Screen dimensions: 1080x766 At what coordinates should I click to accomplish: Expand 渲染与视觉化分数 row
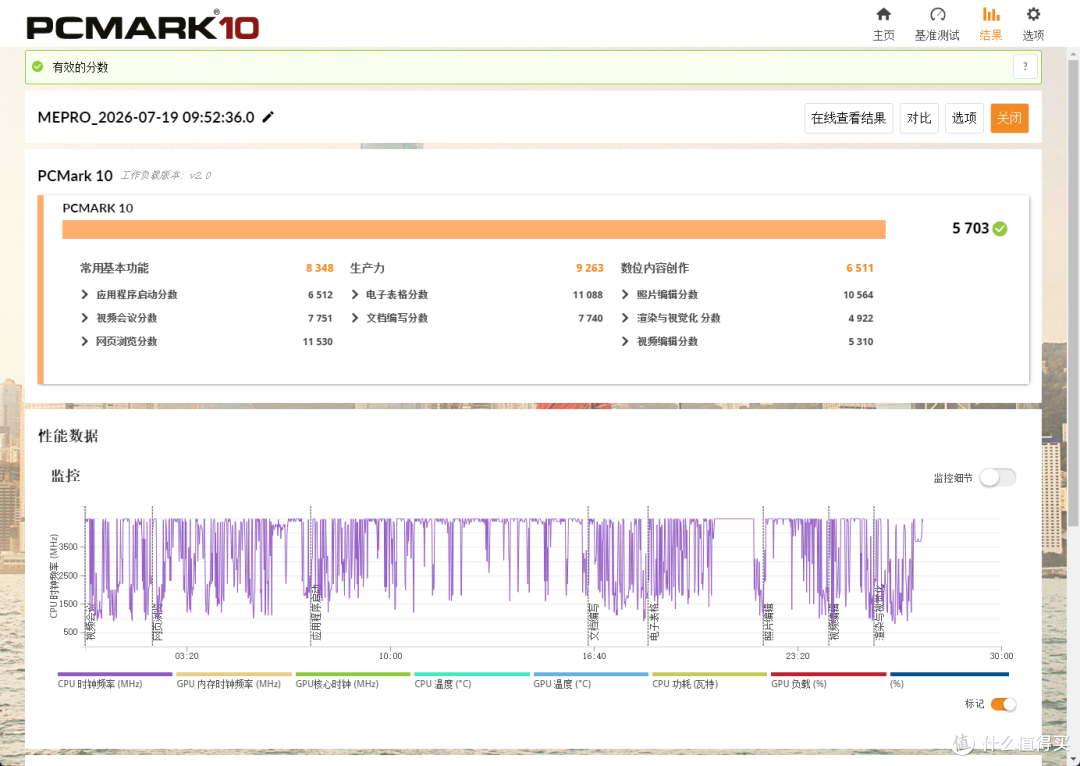(625, 318)
